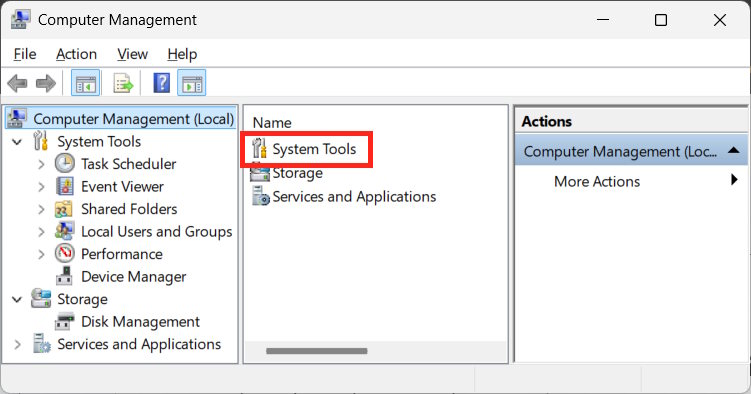This screenshot has height=394, width=751.
Task: Click System Tools icon in center list
Action: click(x=259, y=148)
